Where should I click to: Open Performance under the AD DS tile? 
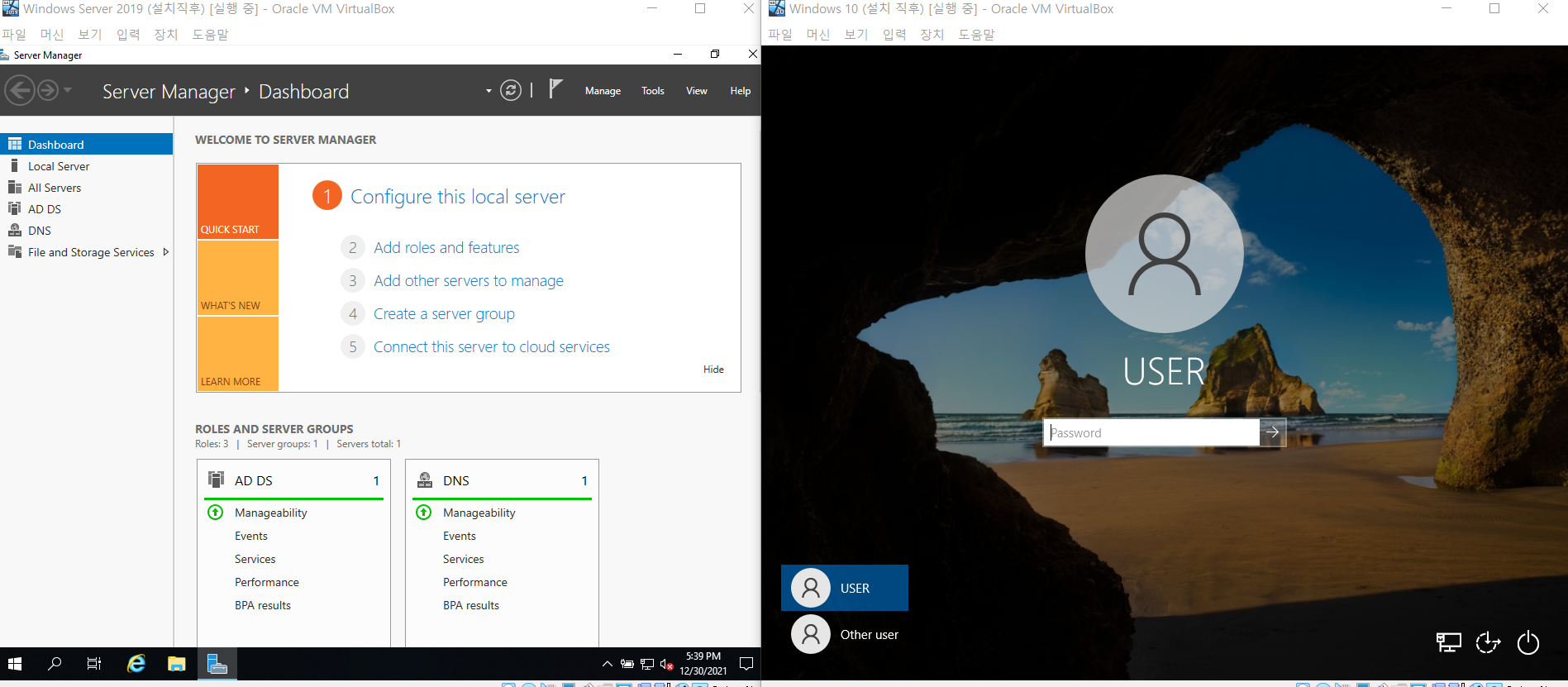[x=267, y=582]
